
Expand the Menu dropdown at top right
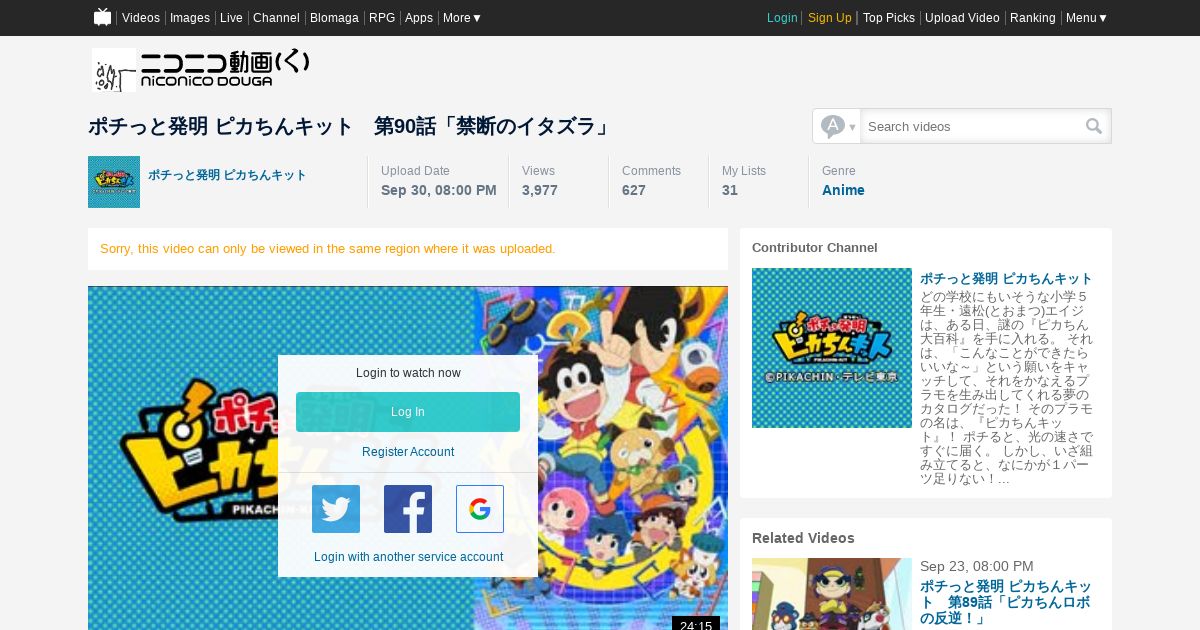(x=1086, y=18)
